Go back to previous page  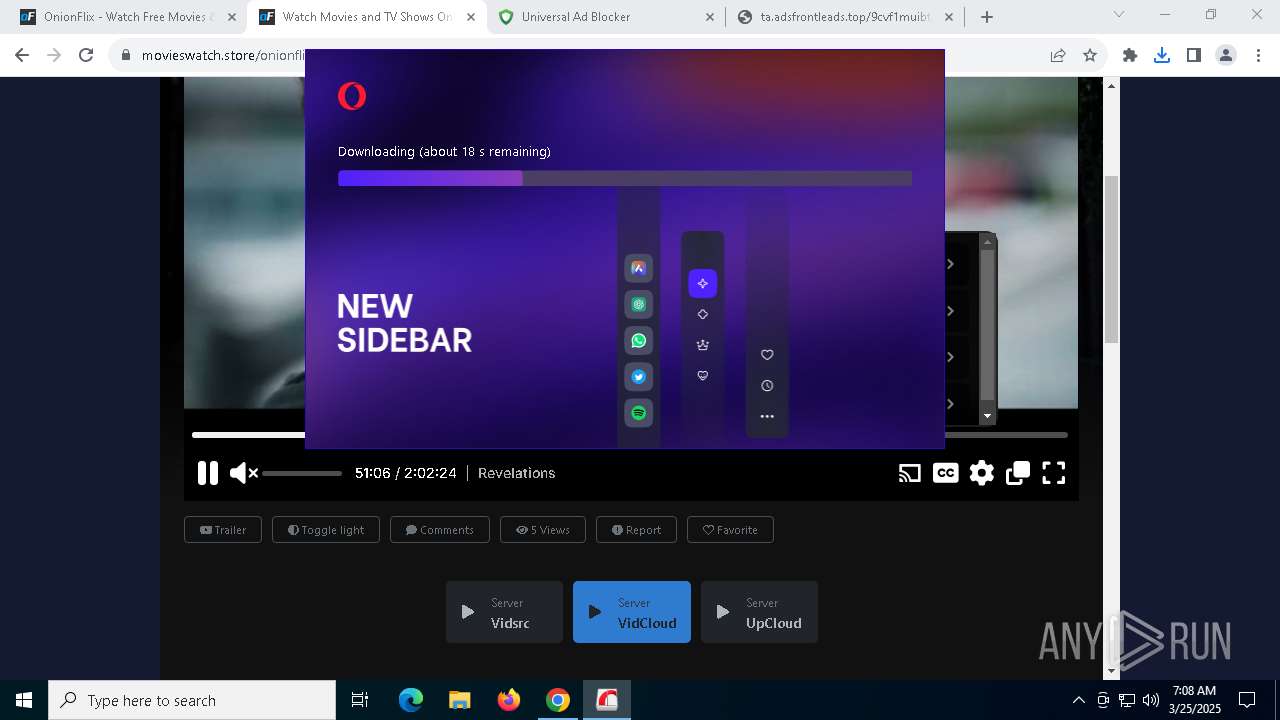point(22,56)
